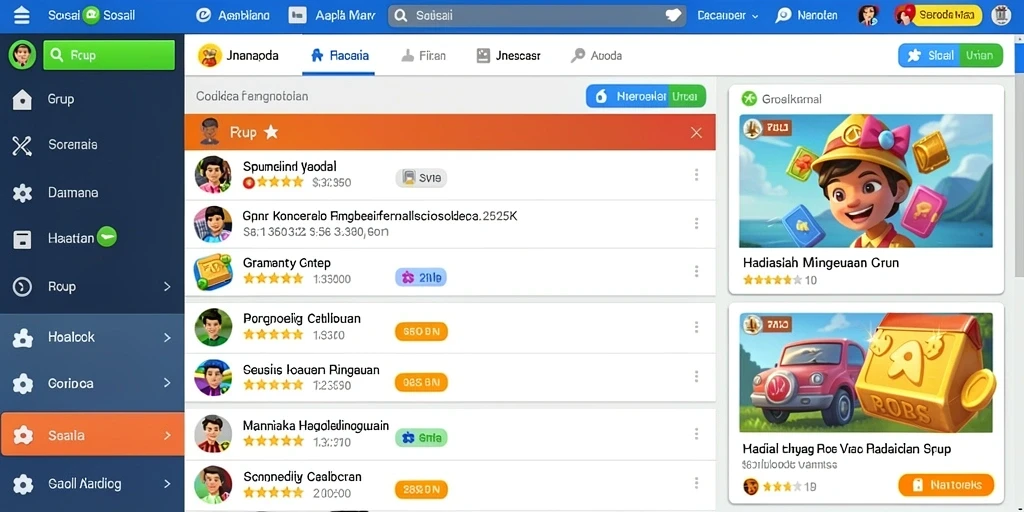This screenshot has width=1024, height=512.
Task: Close the orange Rcup banner
Action: [x=696, y=133]
